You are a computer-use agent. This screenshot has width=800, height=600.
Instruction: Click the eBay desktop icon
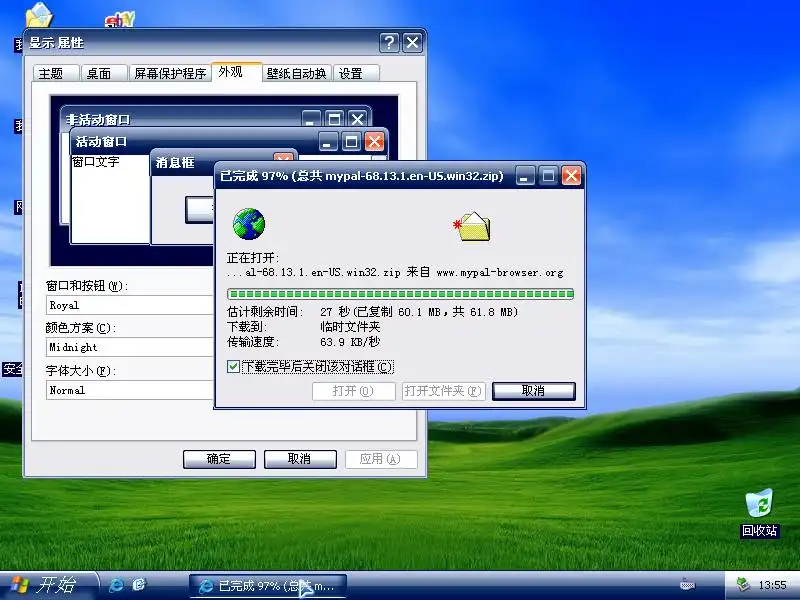coord(119,20)
